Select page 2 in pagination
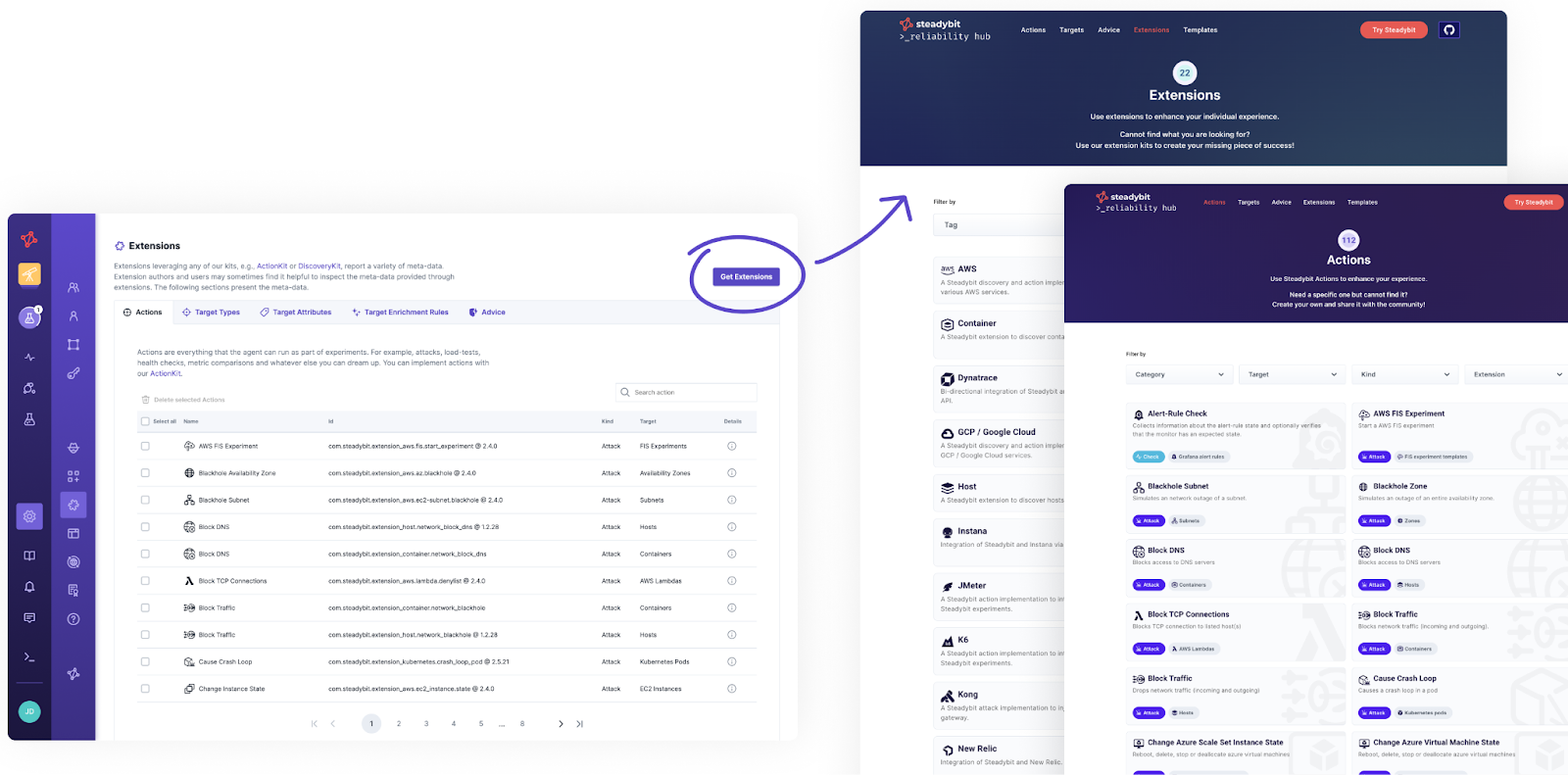Viewport: 1568px width, 775px height. pyautogui.click(x=399, y=724)
